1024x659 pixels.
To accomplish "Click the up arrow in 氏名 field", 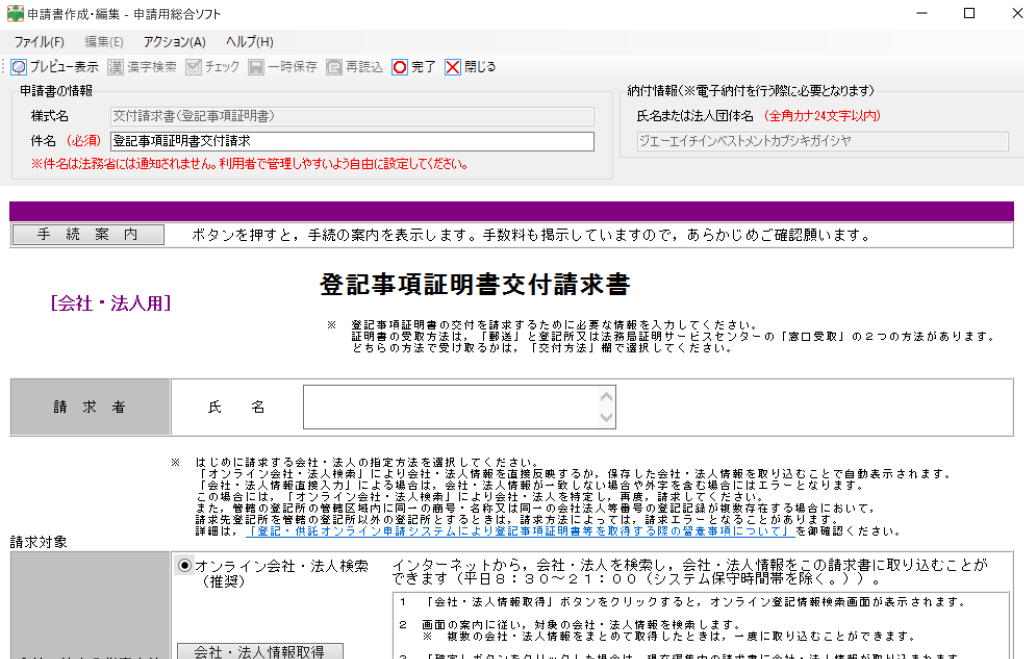I will click(x=606, y=396).
